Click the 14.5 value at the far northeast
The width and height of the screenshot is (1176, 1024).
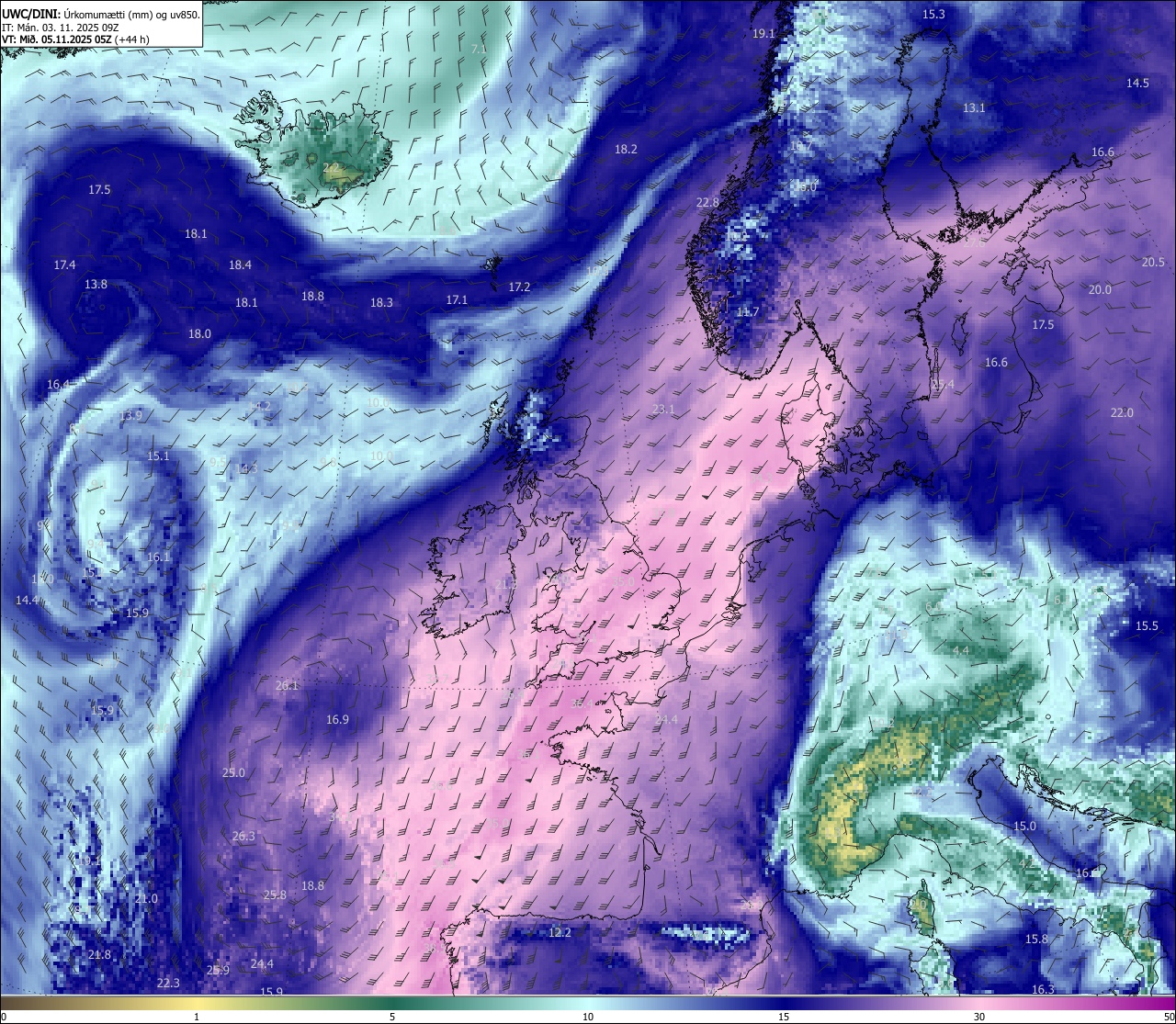pos(1137,83)
